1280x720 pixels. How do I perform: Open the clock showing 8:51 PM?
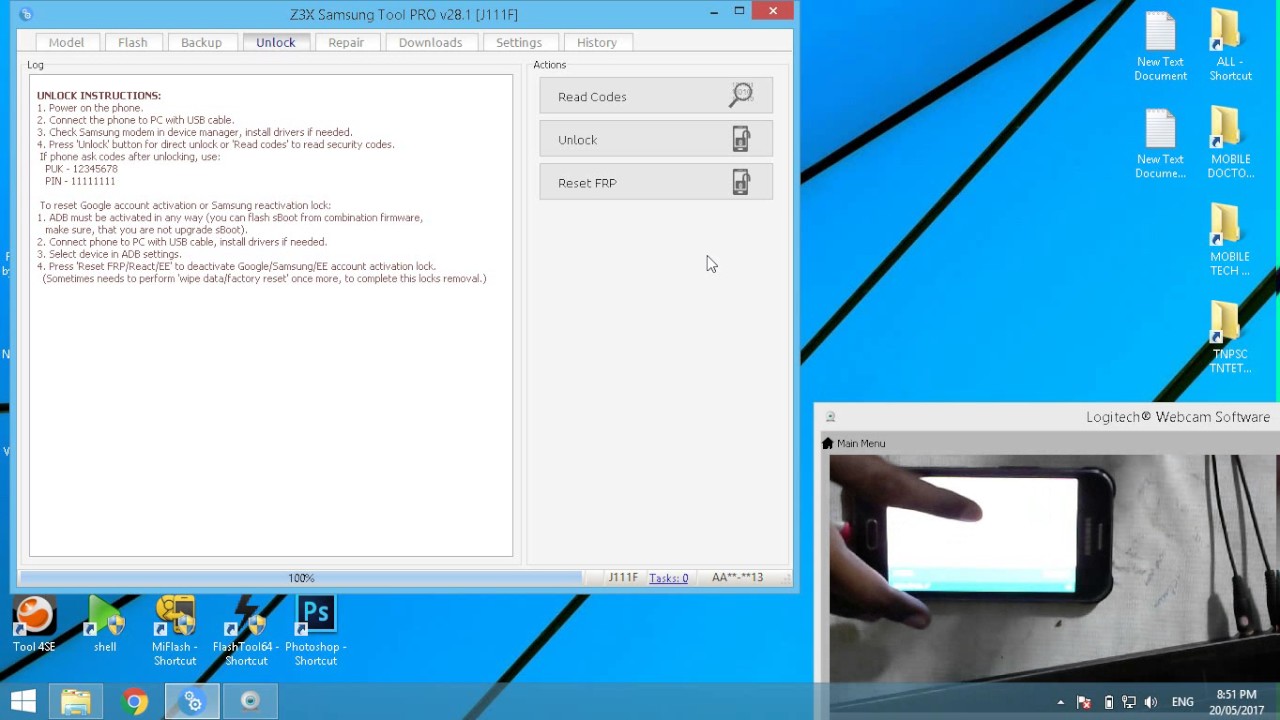click(1236, 702)
